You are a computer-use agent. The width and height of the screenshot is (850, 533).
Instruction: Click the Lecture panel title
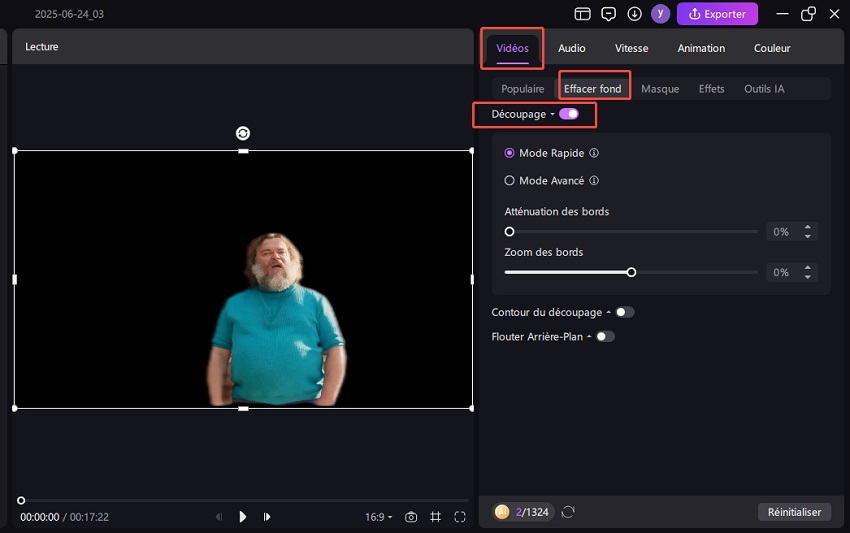point(42,47)
